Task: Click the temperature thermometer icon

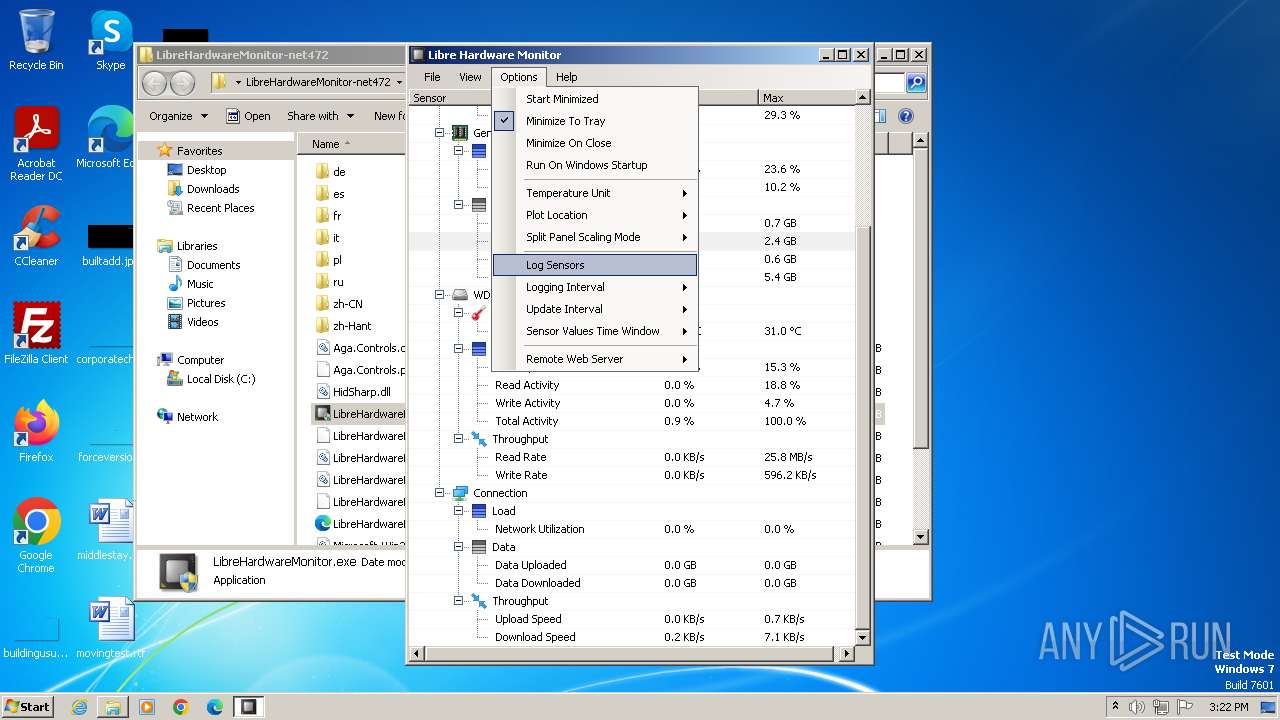Action: 479,313
